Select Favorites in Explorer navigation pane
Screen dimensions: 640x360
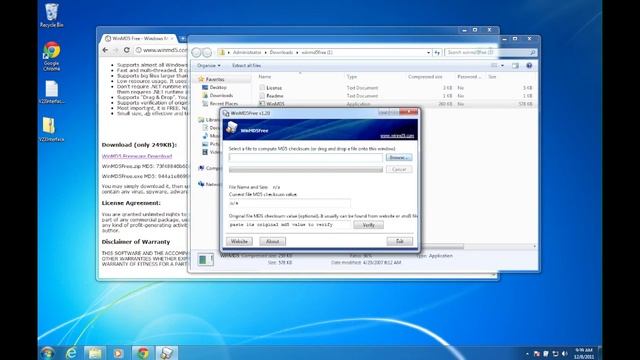215,80
